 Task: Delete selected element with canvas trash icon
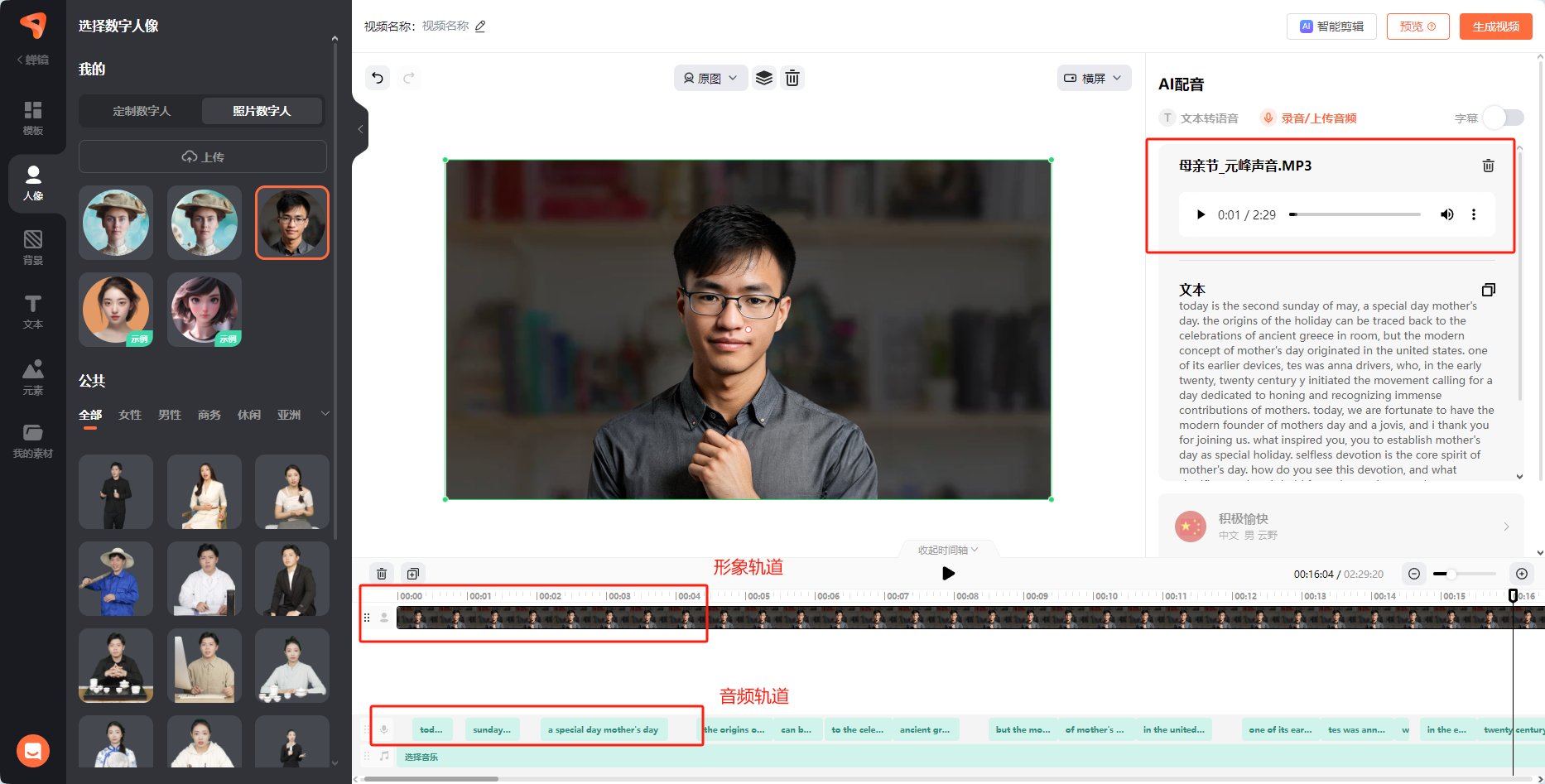pyautogui.click(x=792, y=78)
